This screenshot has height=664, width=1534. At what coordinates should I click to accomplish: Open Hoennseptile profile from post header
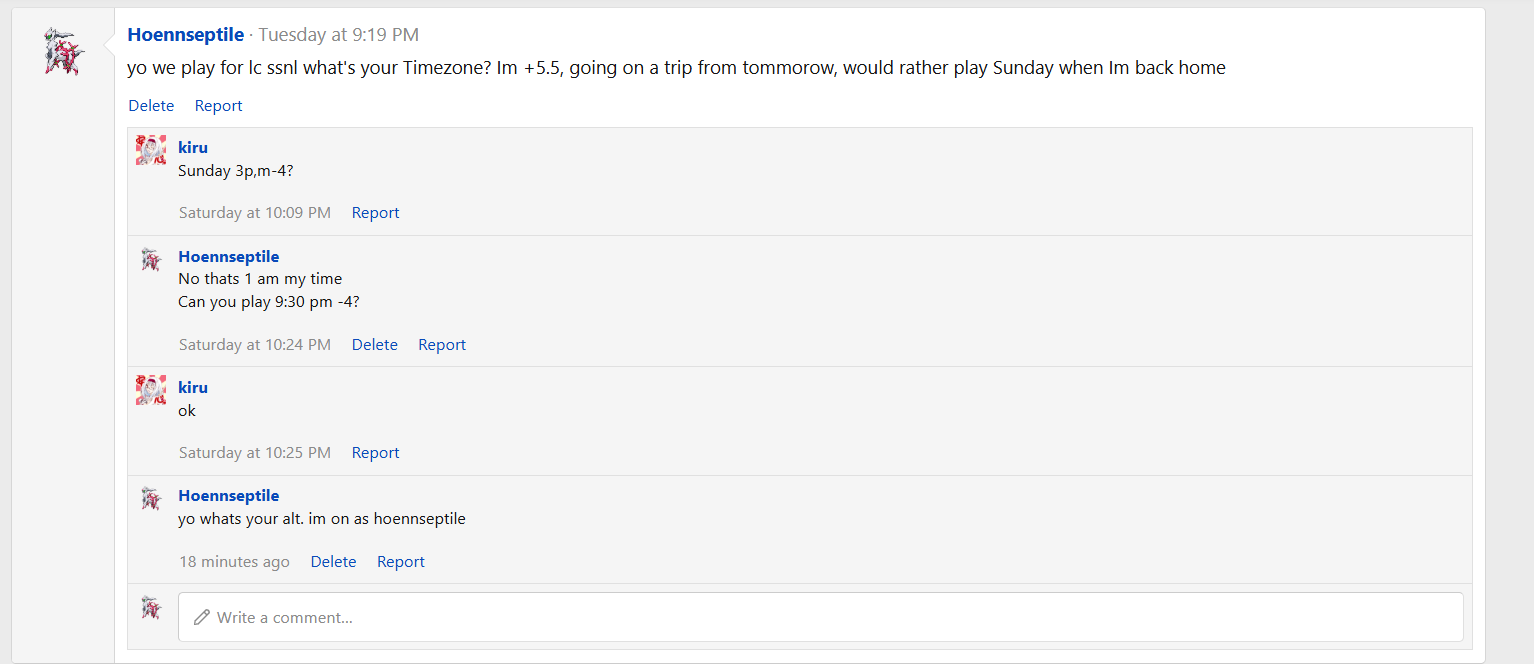tap(186, 35)
